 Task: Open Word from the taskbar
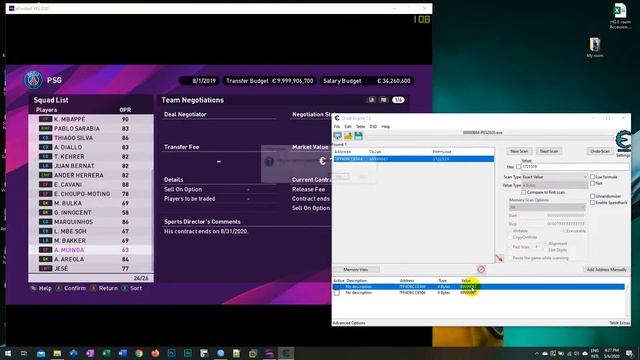(x=122, y=353)
